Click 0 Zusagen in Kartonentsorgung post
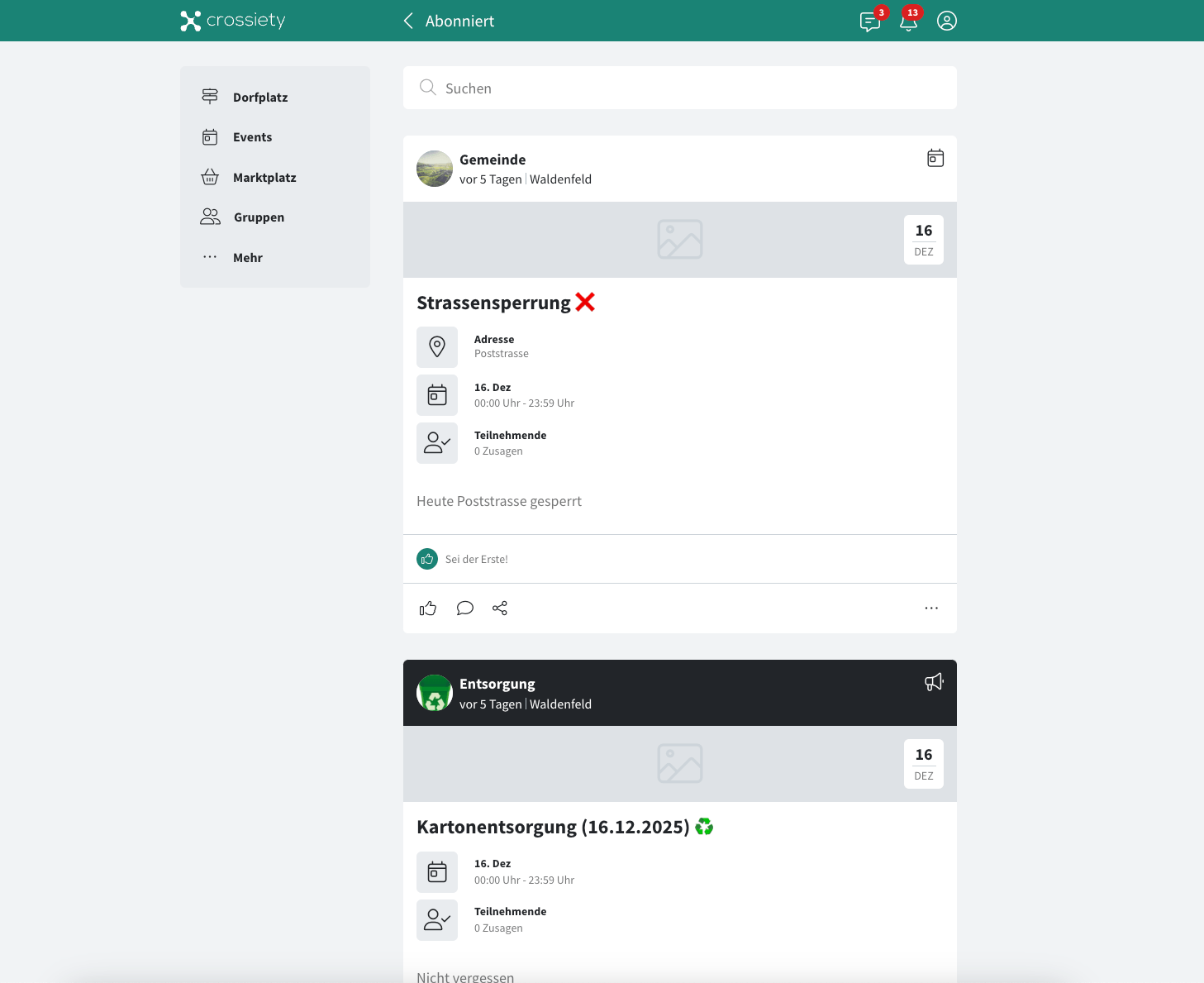1204x983 pixels. (x=498, y=928)
